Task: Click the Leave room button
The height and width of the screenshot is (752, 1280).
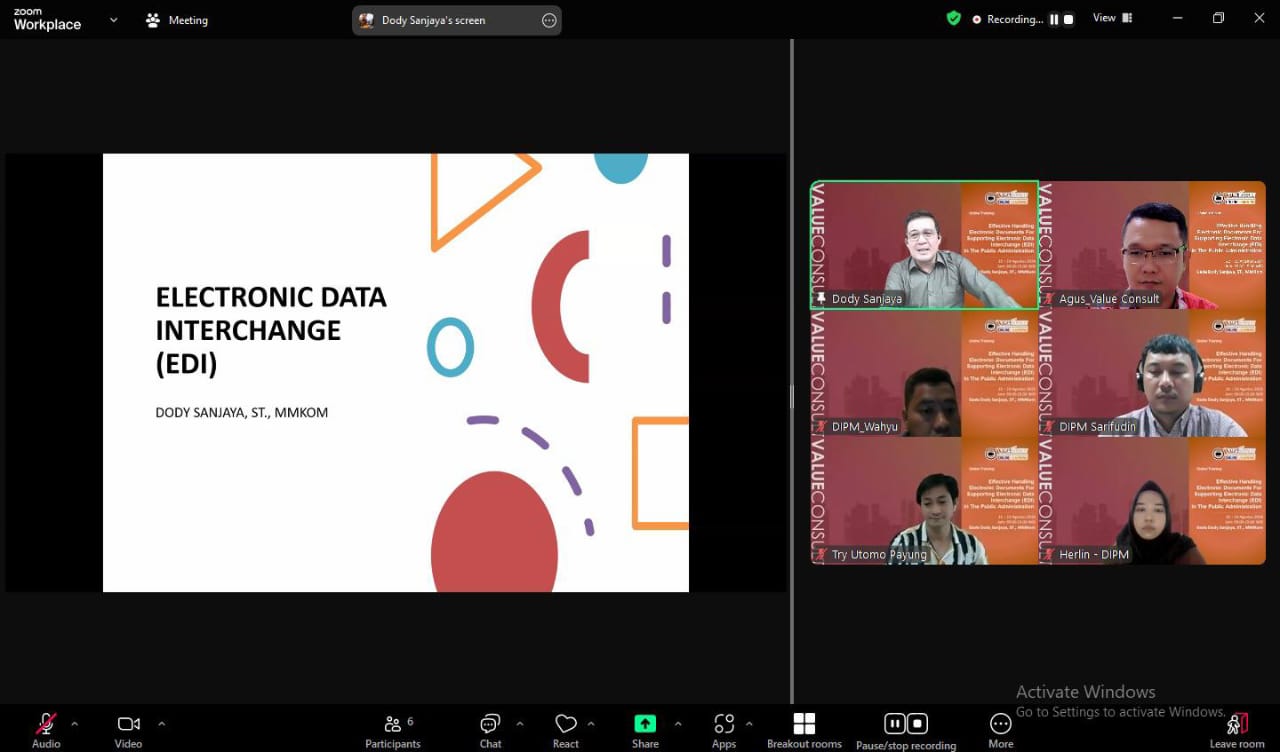Action: pos(1237,729)
